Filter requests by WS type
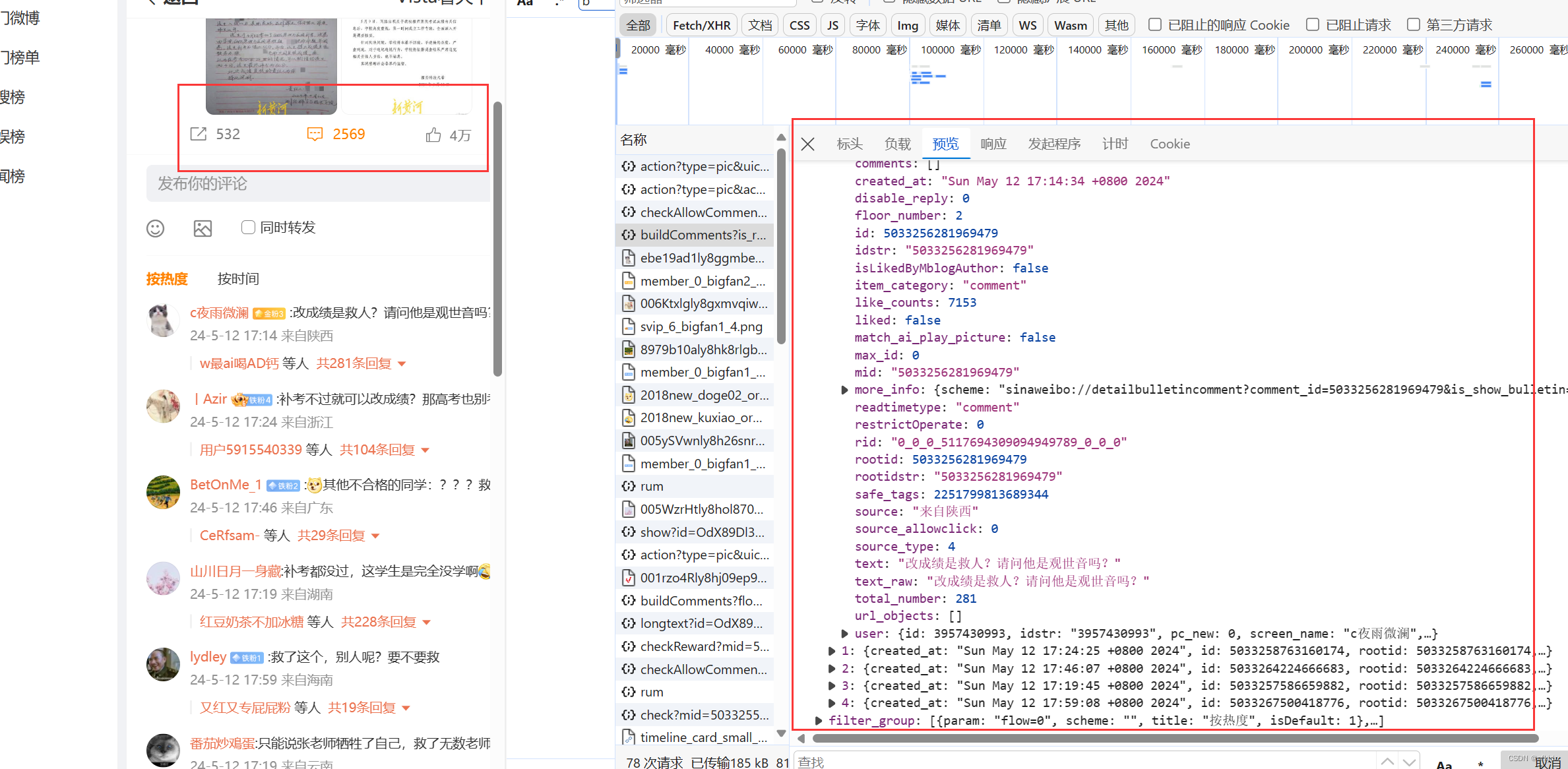1568x769 pixels. pos(1027,25)
